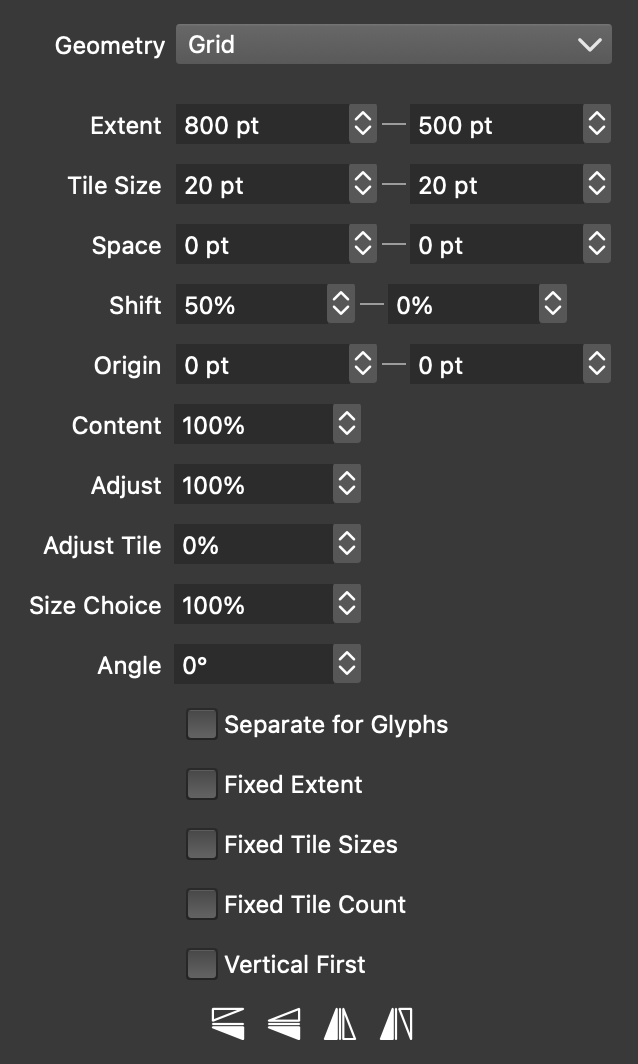Open the Geometry Grid dropdown
The height and width of the screenshot is (1064, 638).
click(393, 45)
